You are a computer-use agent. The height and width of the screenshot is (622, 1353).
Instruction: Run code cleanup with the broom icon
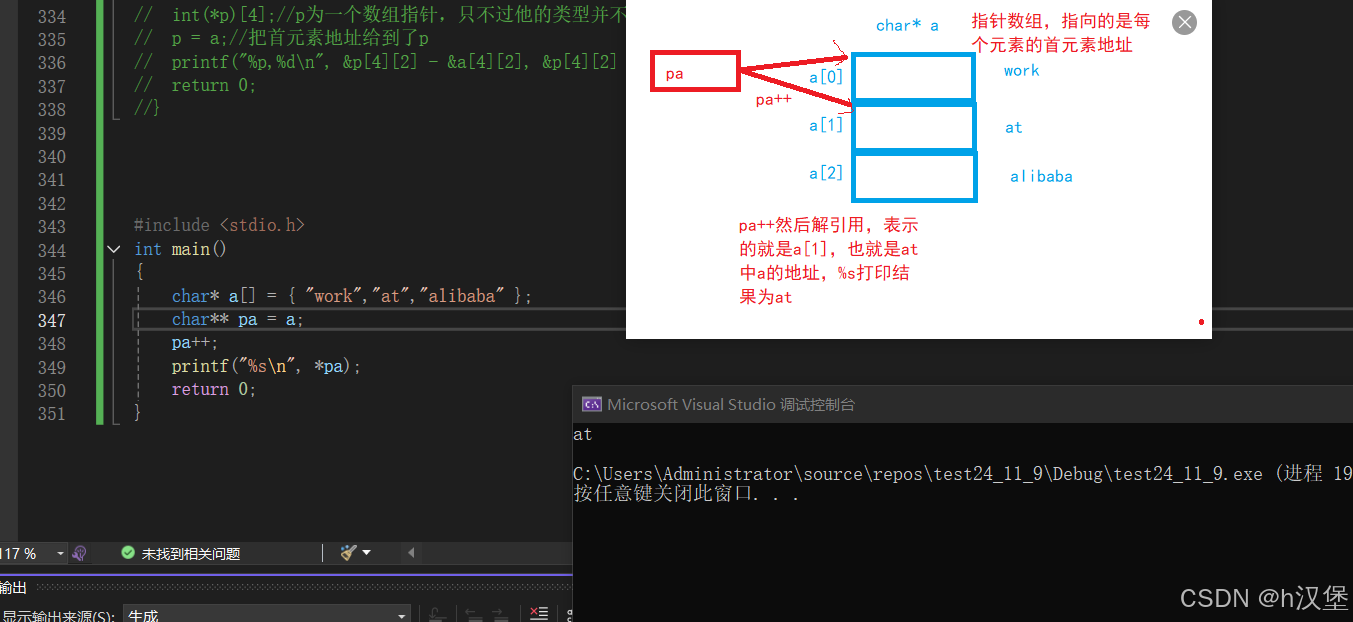[349, 553]
